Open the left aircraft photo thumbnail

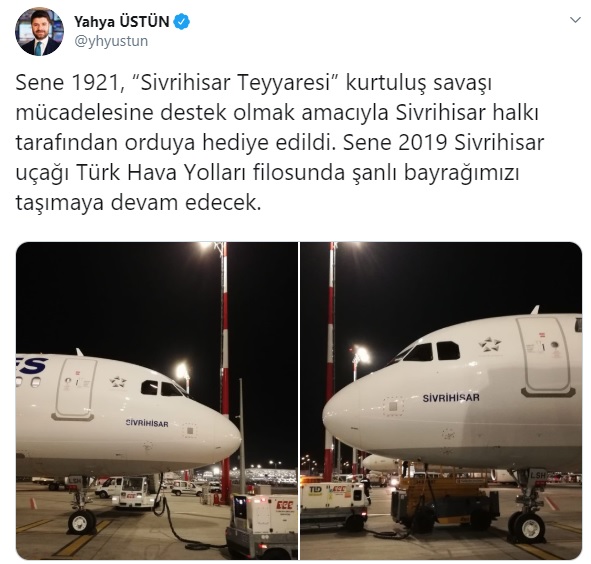(157, 401)
